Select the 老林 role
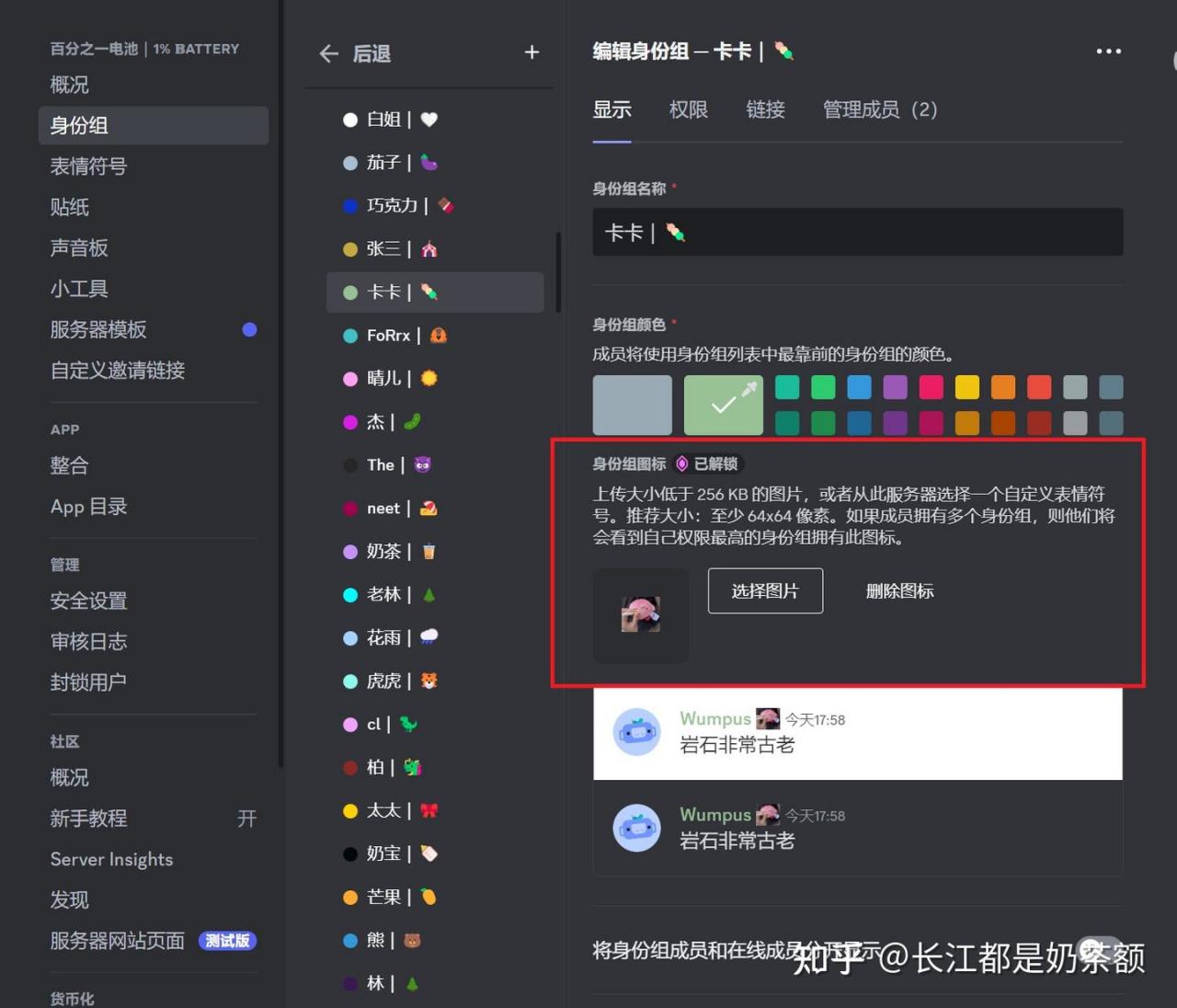The width and height of the screenshot is (1177, 1008). (x=435, y=594)
